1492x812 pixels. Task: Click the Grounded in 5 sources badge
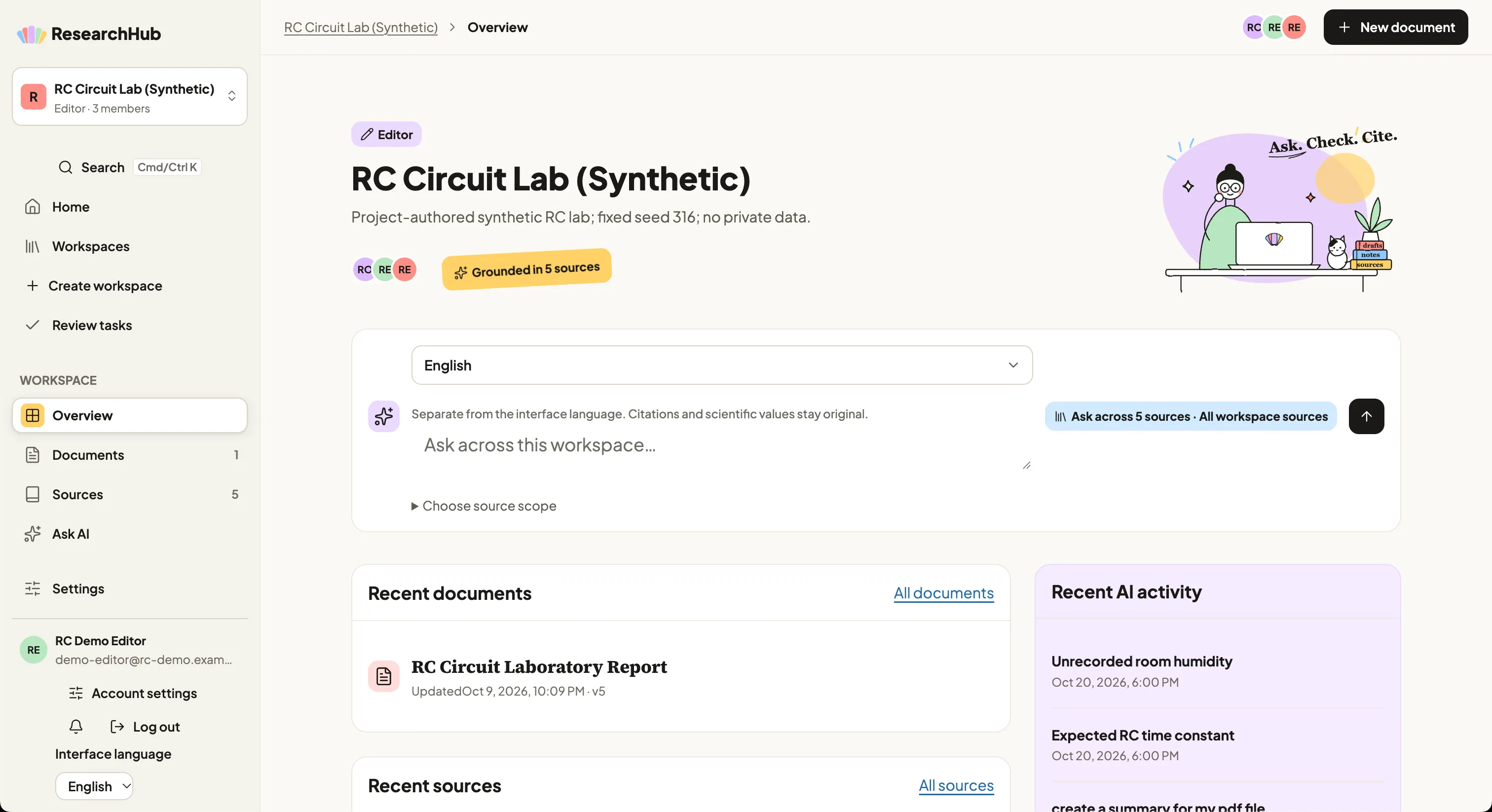pyautogui.click(x=526, y=270)
